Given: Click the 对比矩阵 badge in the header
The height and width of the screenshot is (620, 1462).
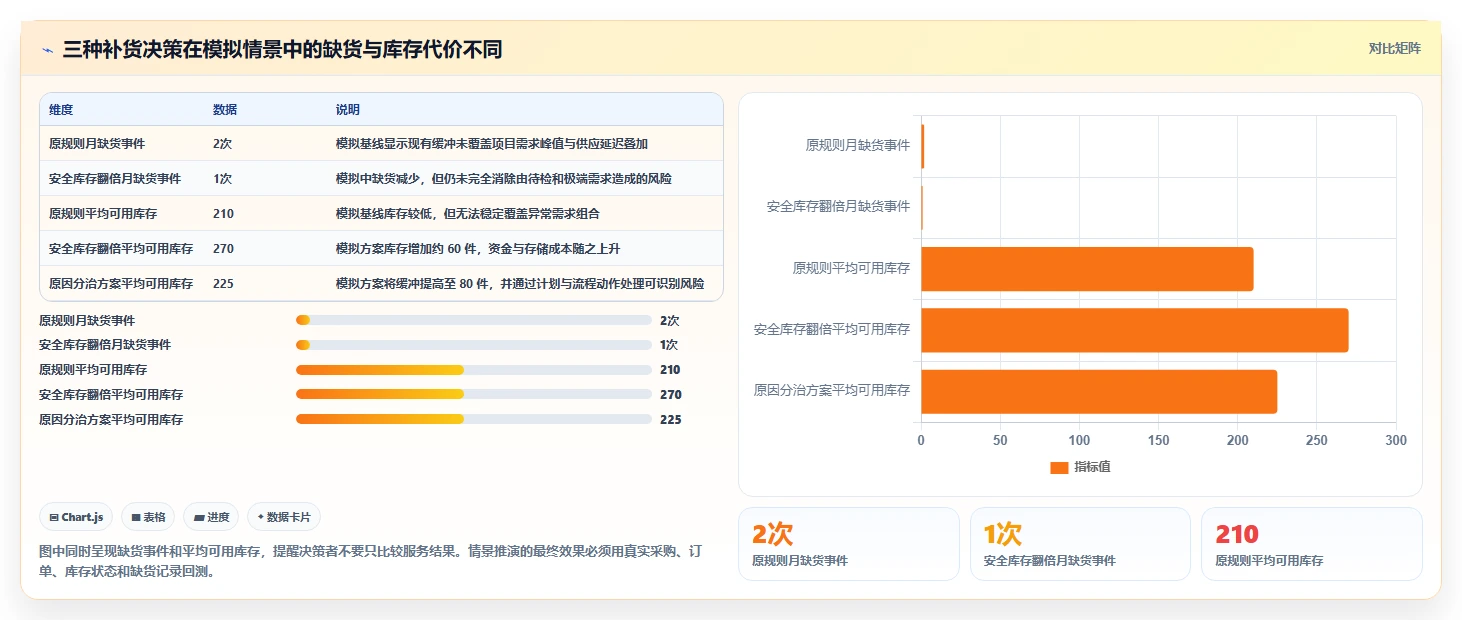Looking at the screenshot, I should [x=1394, y=48].
